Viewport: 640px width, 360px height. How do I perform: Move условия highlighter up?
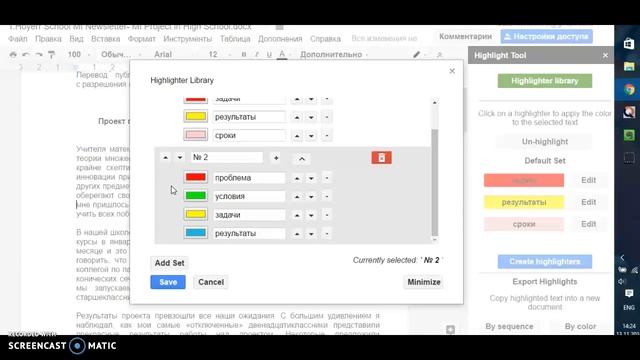pyautogui.click(x=297, y=196)
